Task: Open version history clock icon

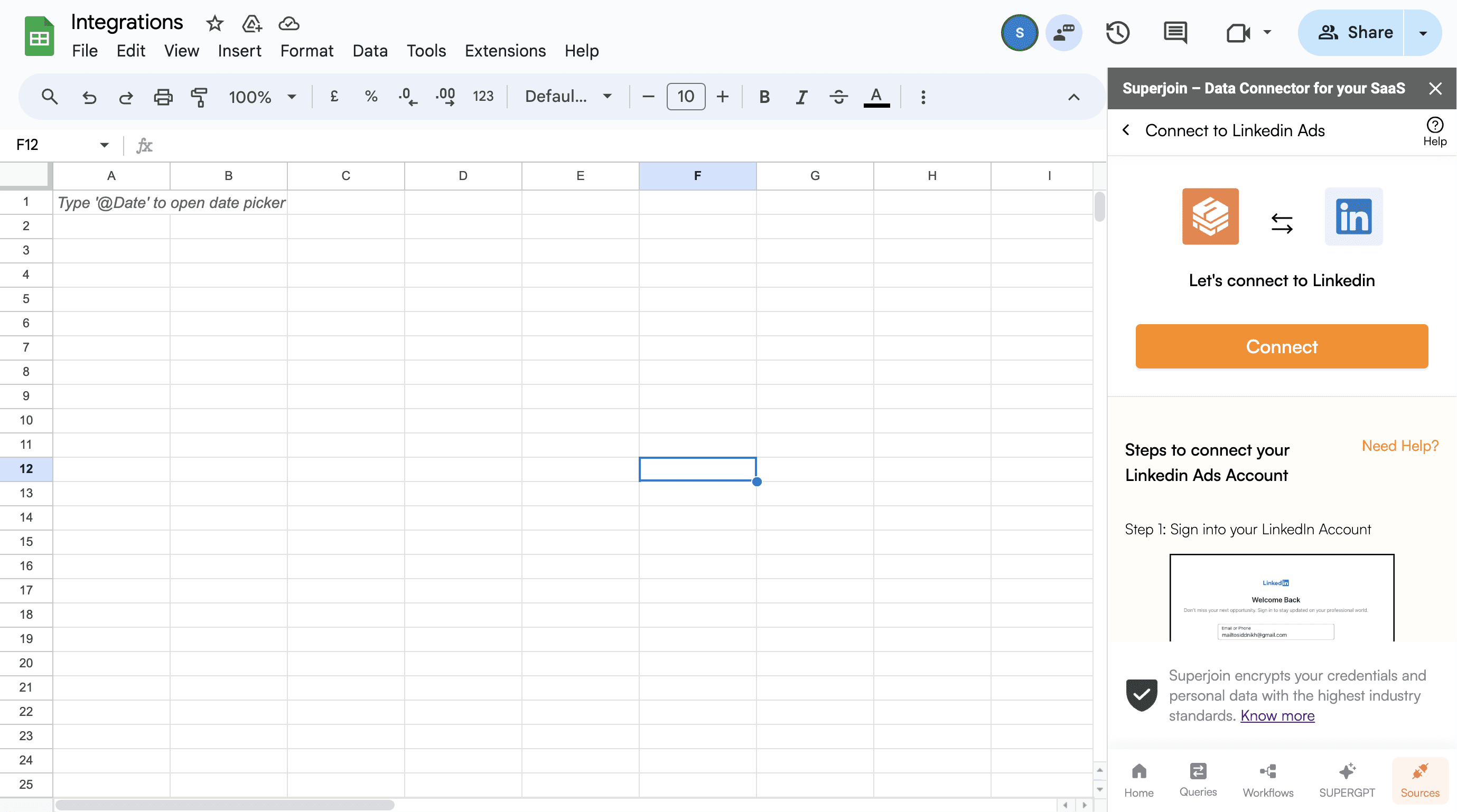Action: [x=1118, y=32]
